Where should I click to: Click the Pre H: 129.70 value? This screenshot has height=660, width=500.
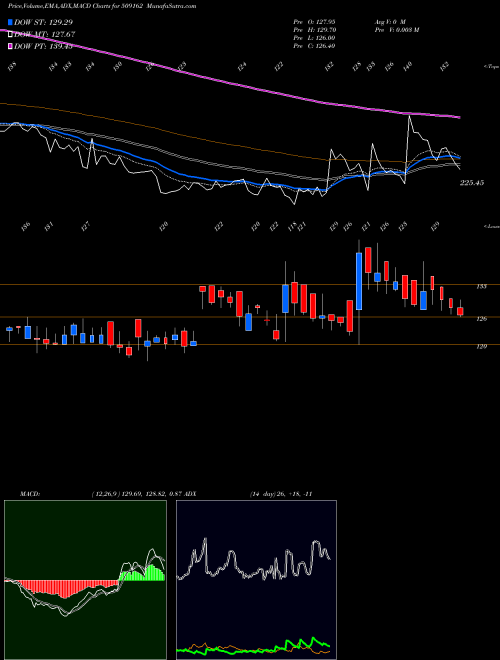point(314,30)
